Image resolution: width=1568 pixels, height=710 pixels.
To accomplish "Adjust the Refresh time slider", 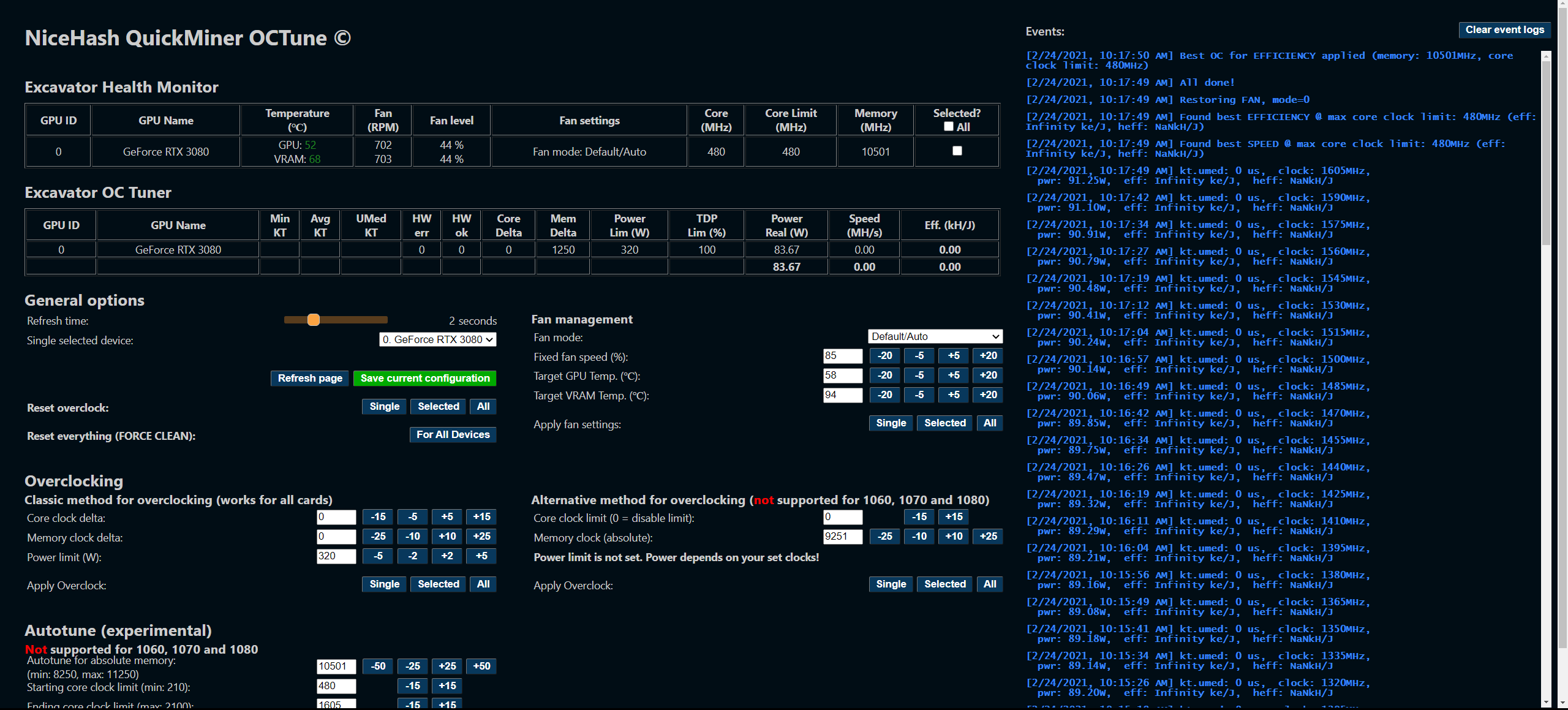I will [314, 320].
